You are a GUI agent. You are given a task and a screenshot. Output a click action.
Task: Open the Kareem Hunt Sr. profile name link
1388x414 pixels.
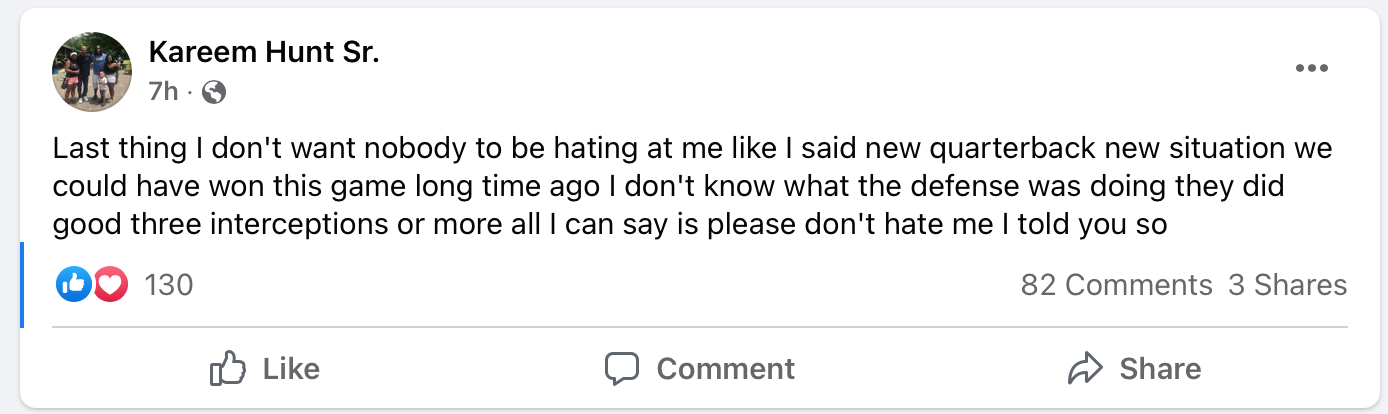(x=263, y=54)
